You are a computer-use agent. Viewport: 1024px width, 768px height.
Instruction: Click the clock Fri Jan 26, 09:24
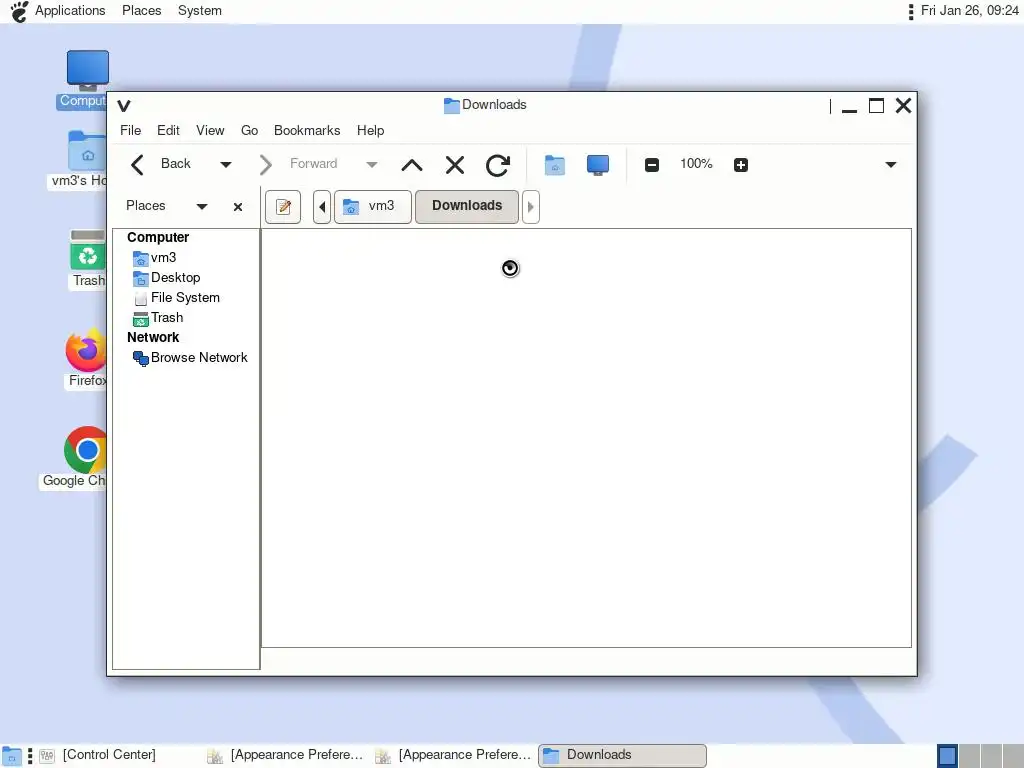(x=969, y=10)
